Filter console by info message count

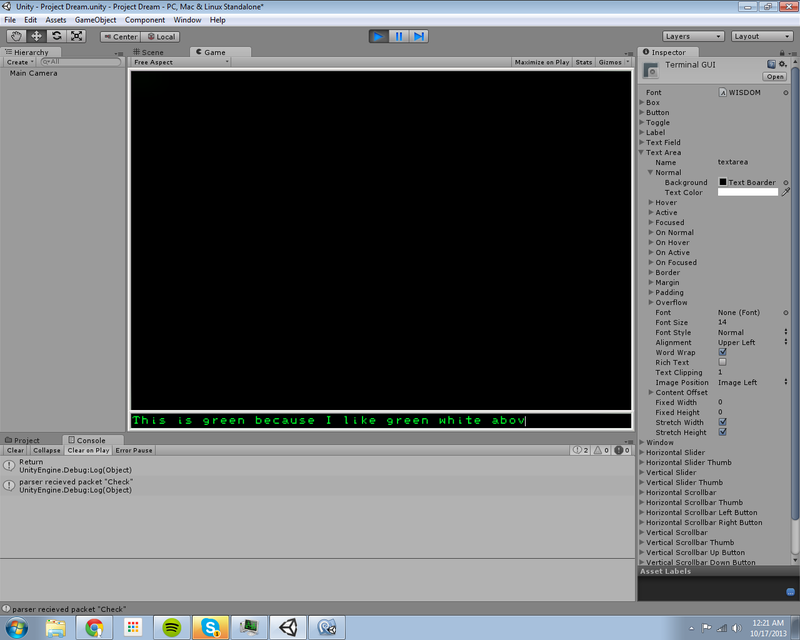[x=581, y=450]
